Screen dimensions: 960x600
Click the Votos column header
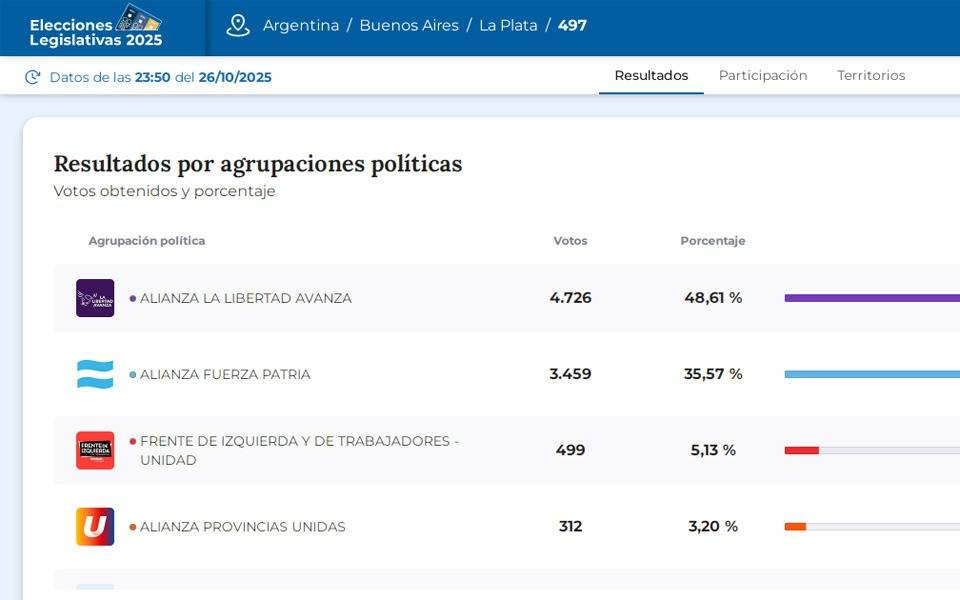(570, 241)
